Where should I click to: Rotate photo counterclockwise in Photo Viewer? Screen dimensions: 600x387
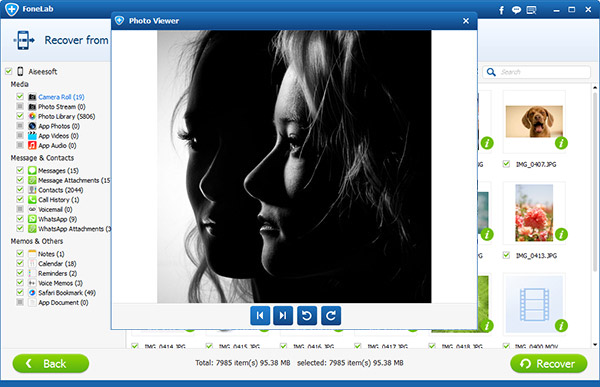pyautogui.click(x=307, y=315)
